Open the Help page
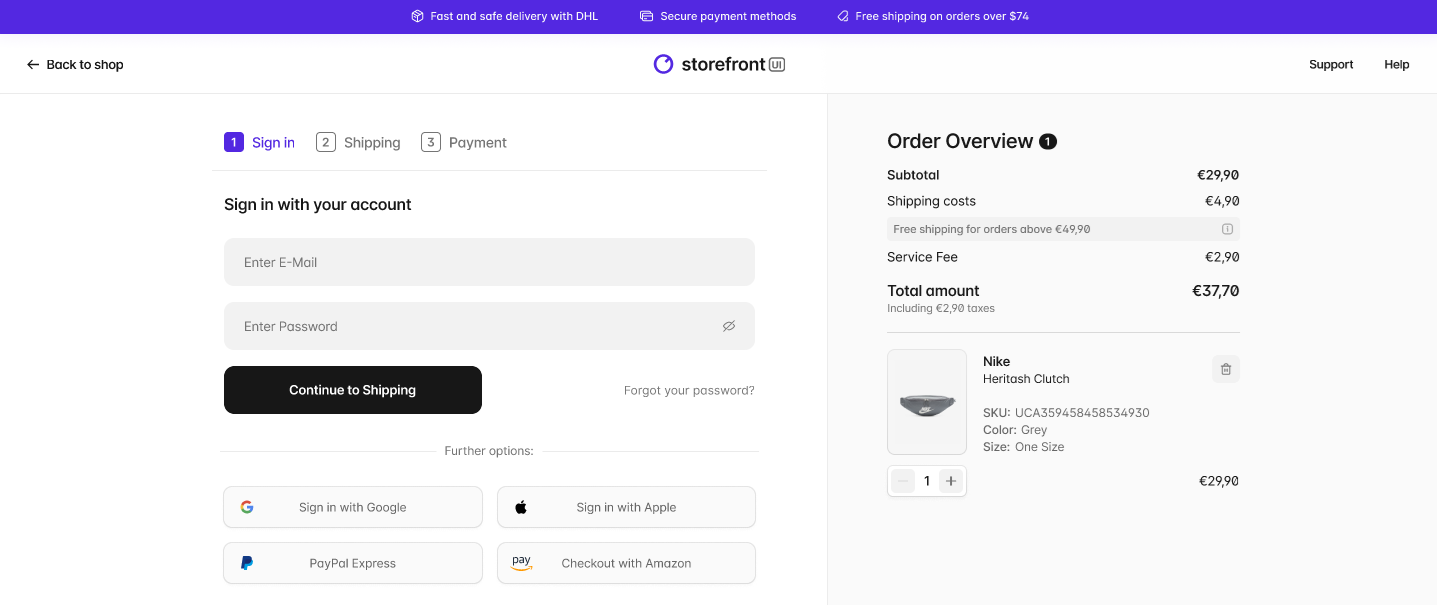 pyautogui.click(x=1396, y=65)
